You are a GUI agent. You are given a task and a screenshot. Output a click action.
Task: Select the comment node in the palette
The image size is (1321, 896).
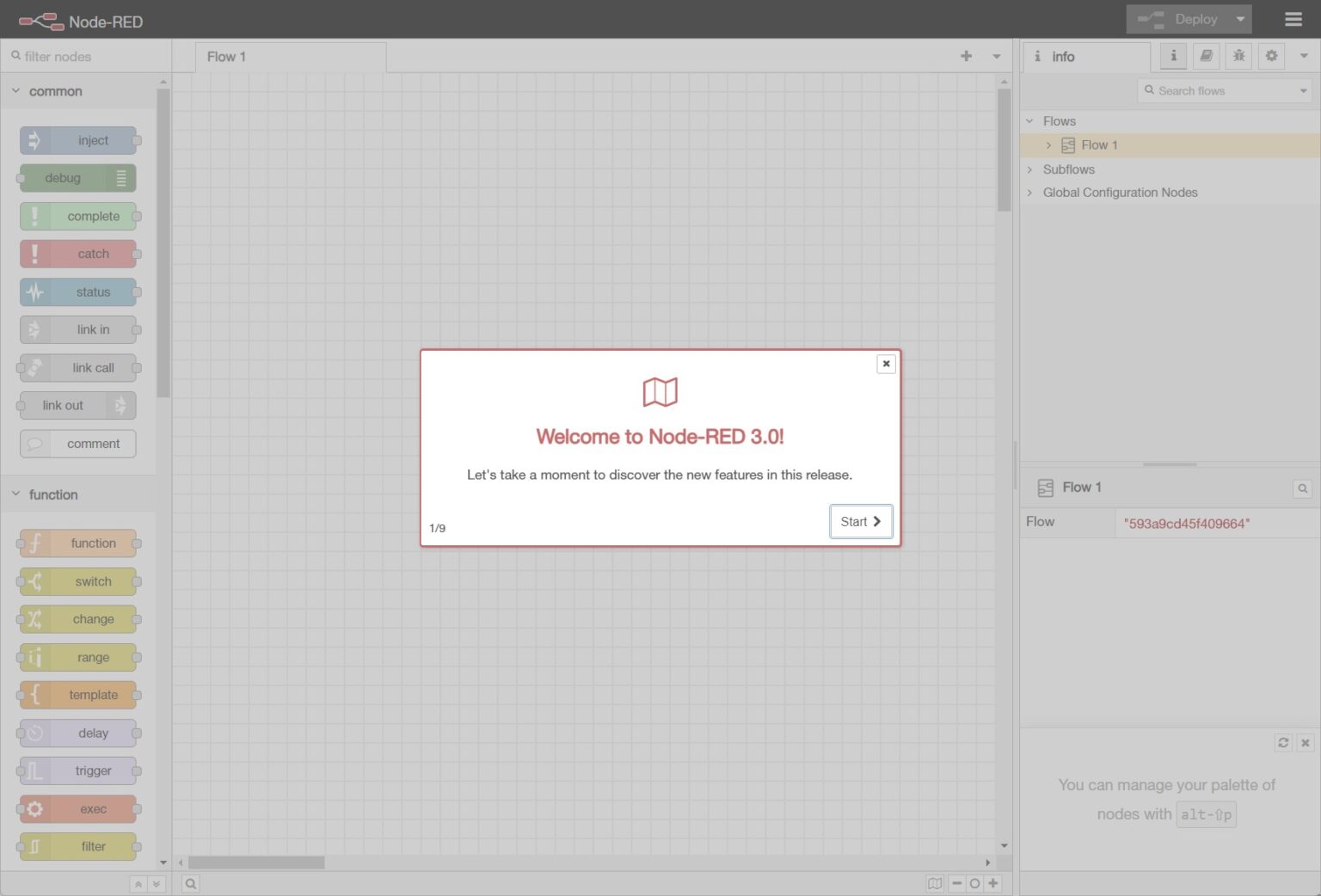tap(78, 443)
